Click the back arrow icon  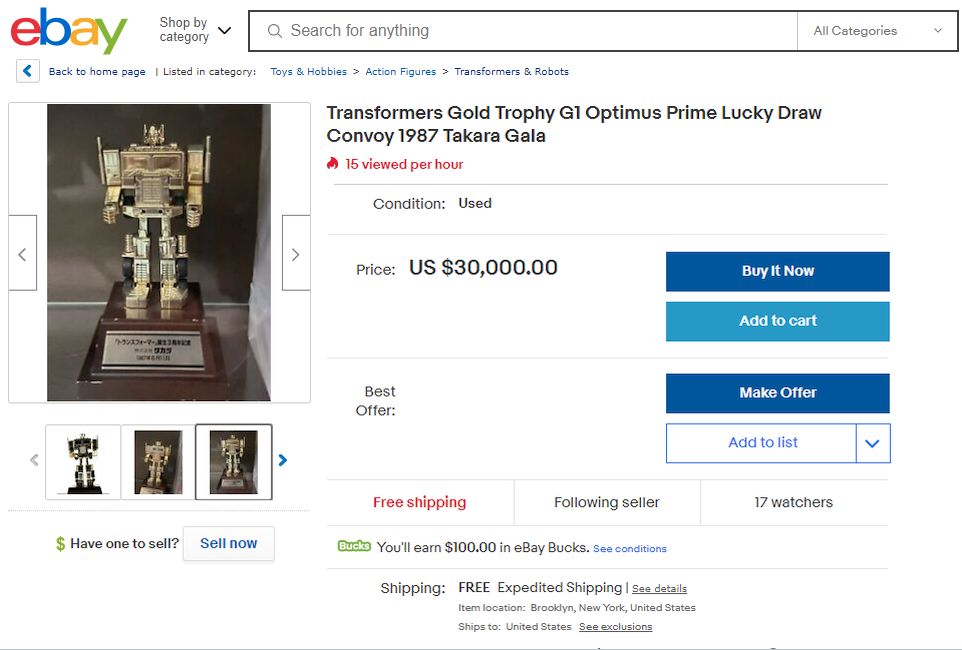click(28, 71)
